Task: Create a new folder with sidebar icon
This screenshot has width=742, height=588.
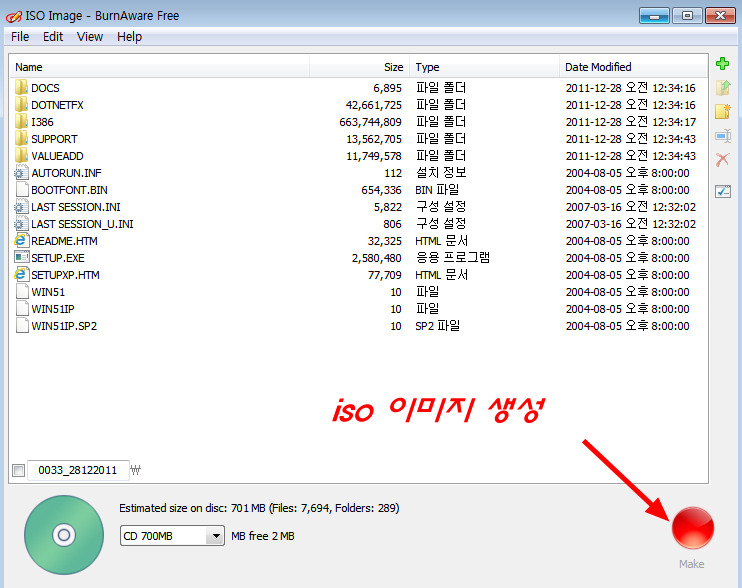Action: (x=723, y=112)
